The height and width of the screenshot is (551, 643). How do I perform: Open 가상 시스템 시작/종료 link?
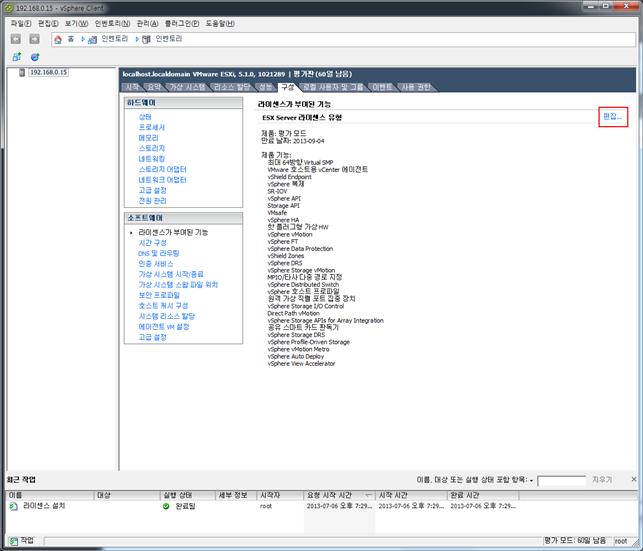[x=171, y=274]
